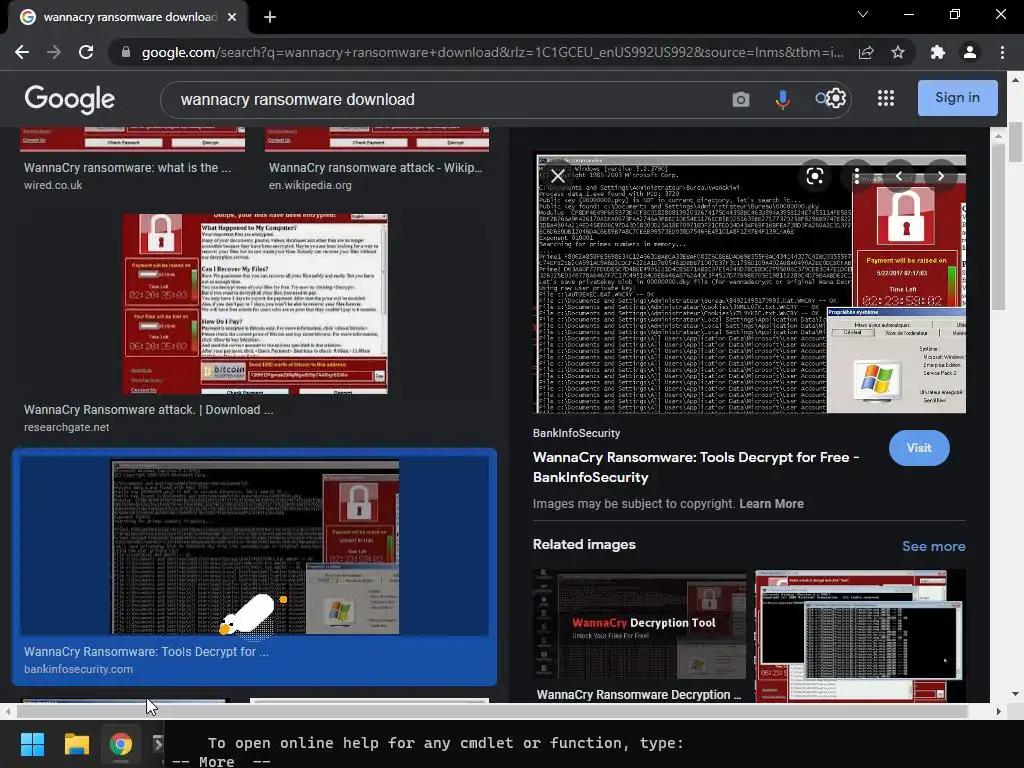The image size is (1024, 768).
Task: Open Chrome's three-dot menu
Action: click(1002, 52)
